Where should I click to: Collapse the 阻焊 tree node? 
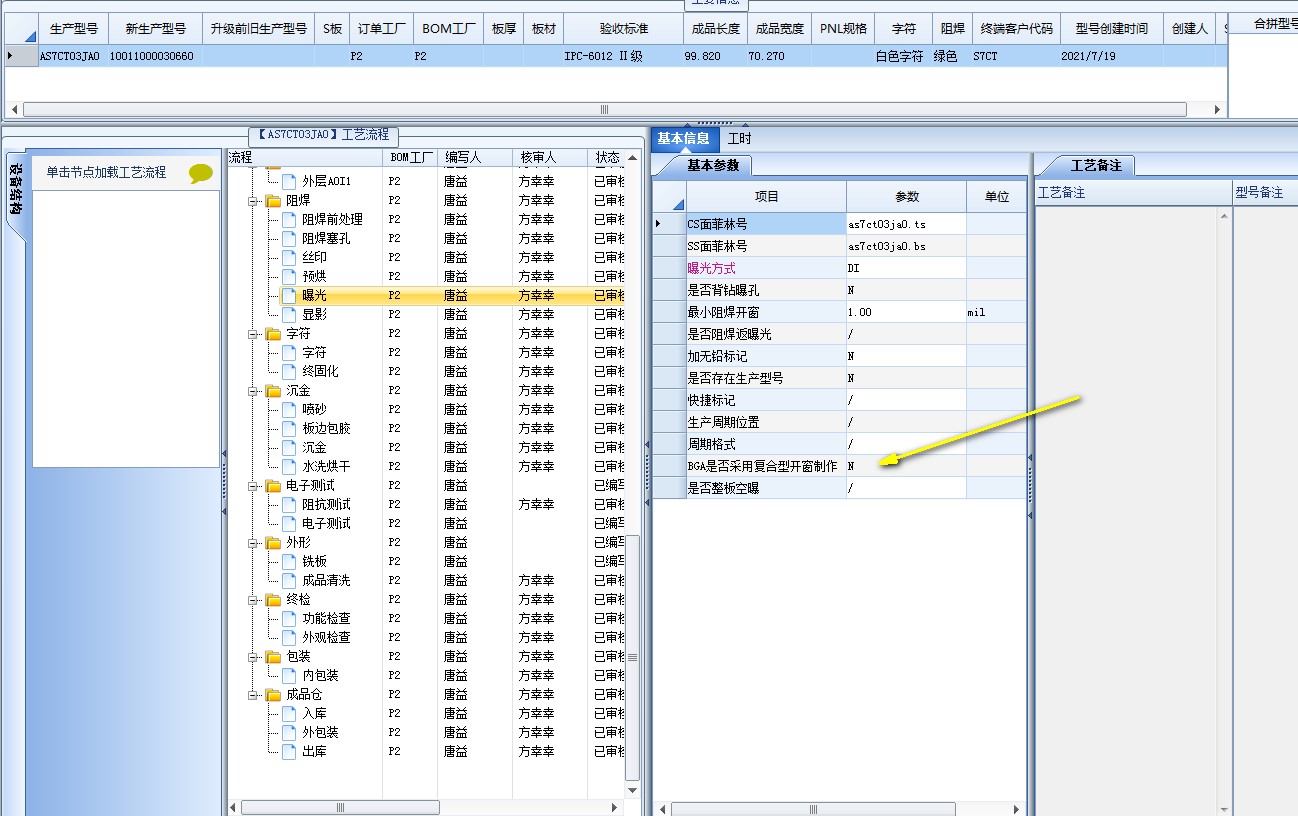point(254,201)
